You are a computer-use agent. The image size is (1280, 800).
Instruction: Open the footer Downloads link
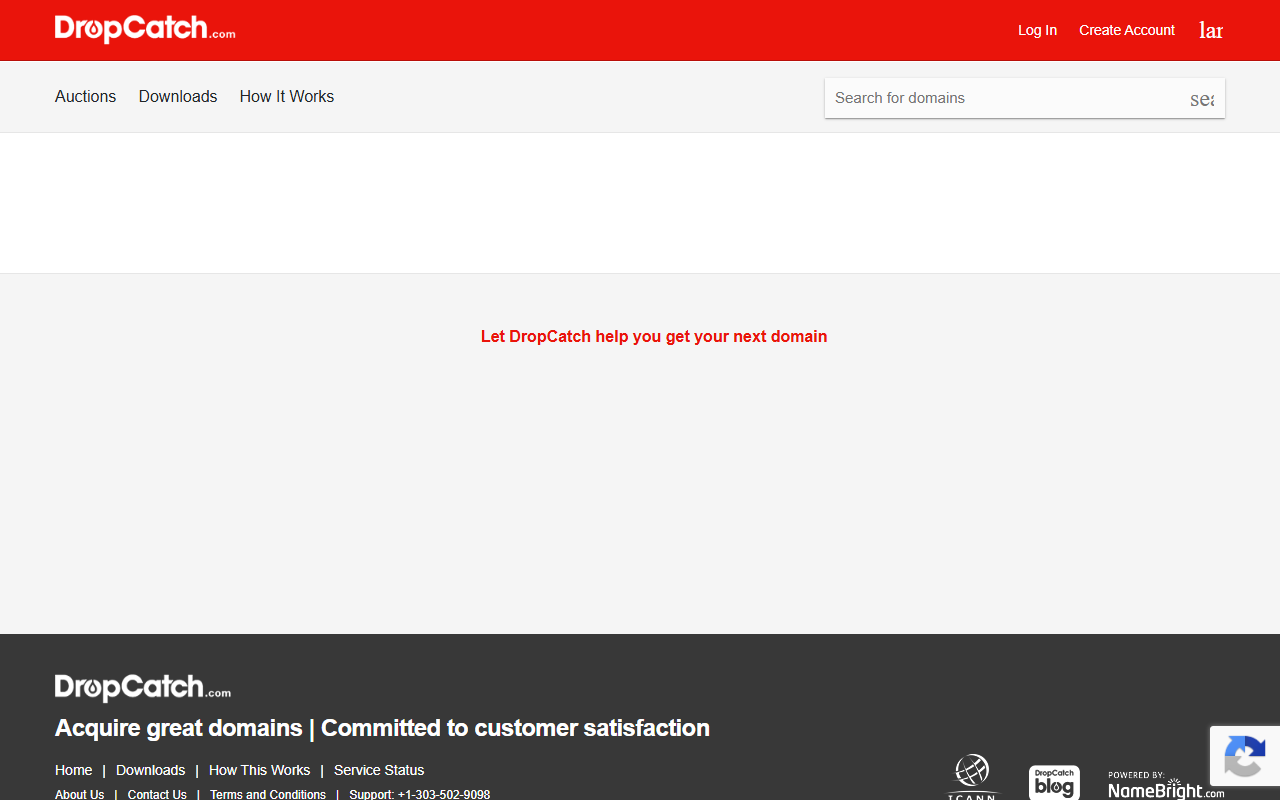click(x=150, y=770)
